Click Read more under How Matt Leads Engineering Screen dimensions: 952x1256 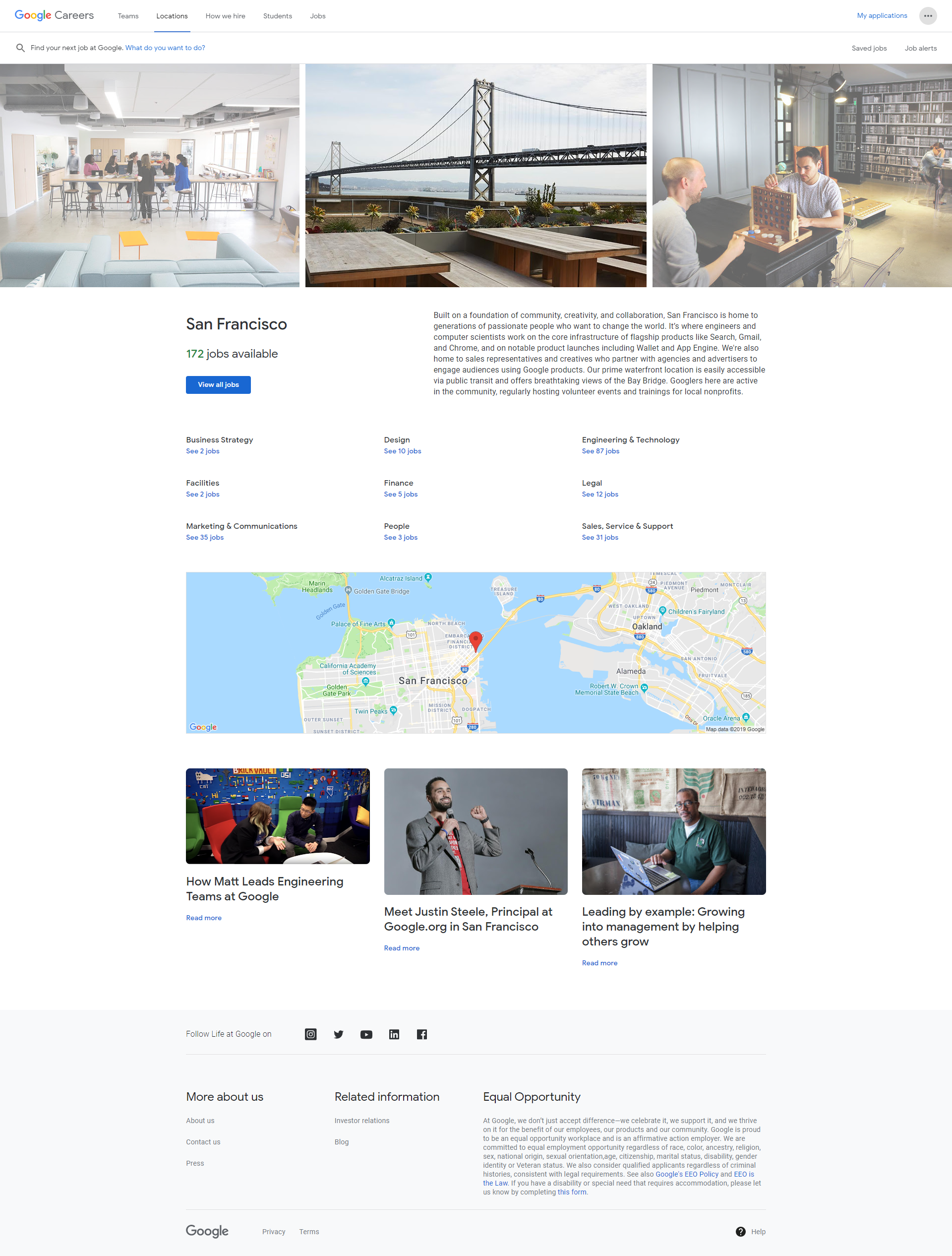pyautogui.click(x=201, y=917)
